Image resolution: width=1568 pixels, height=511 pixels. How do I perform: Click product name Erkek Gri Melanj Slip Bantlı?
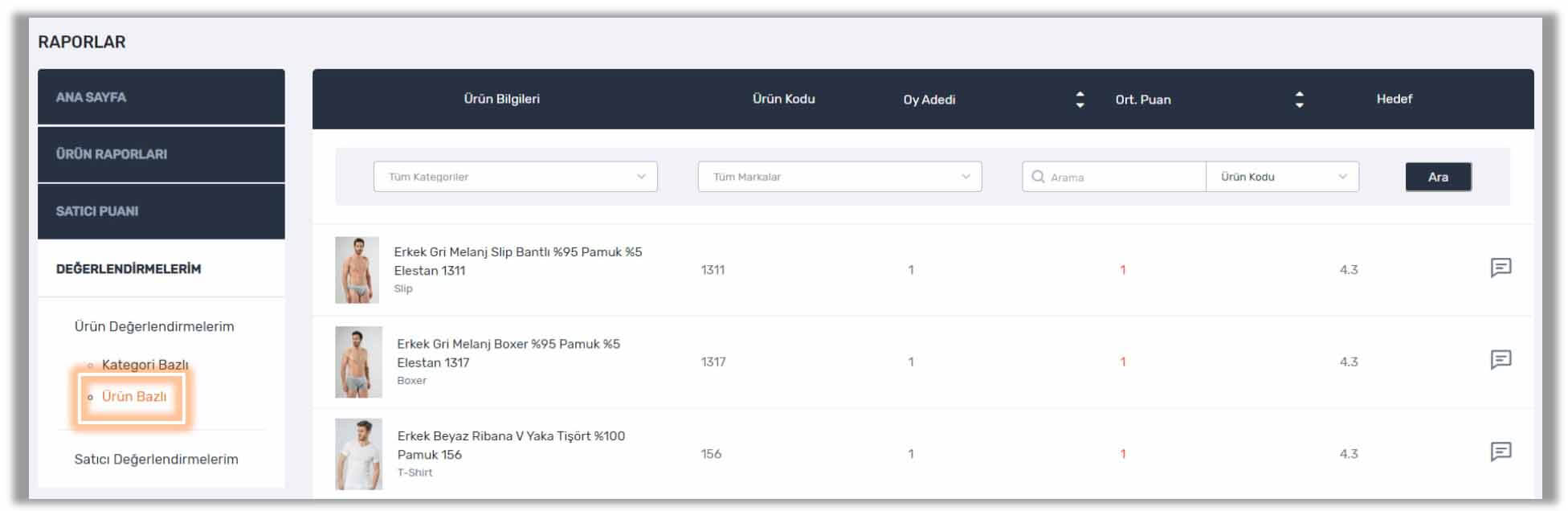coord(518,261)
